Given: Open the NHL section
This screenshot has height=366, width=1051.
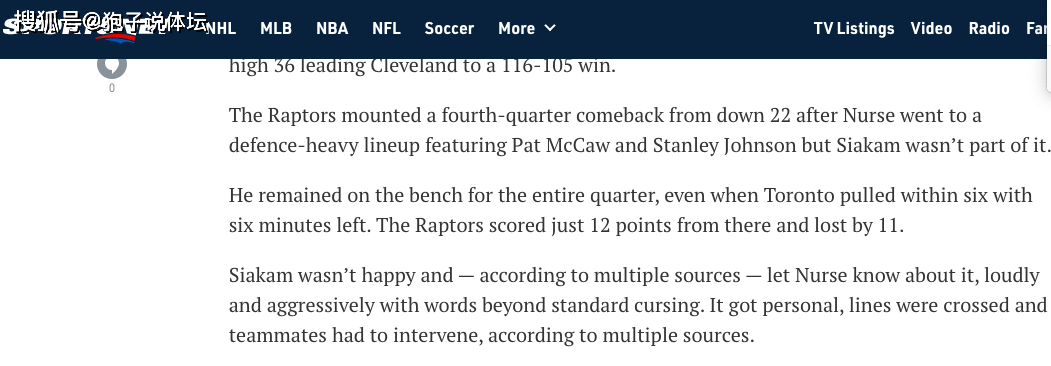Looking at the screenshot, I should point(221,28).
